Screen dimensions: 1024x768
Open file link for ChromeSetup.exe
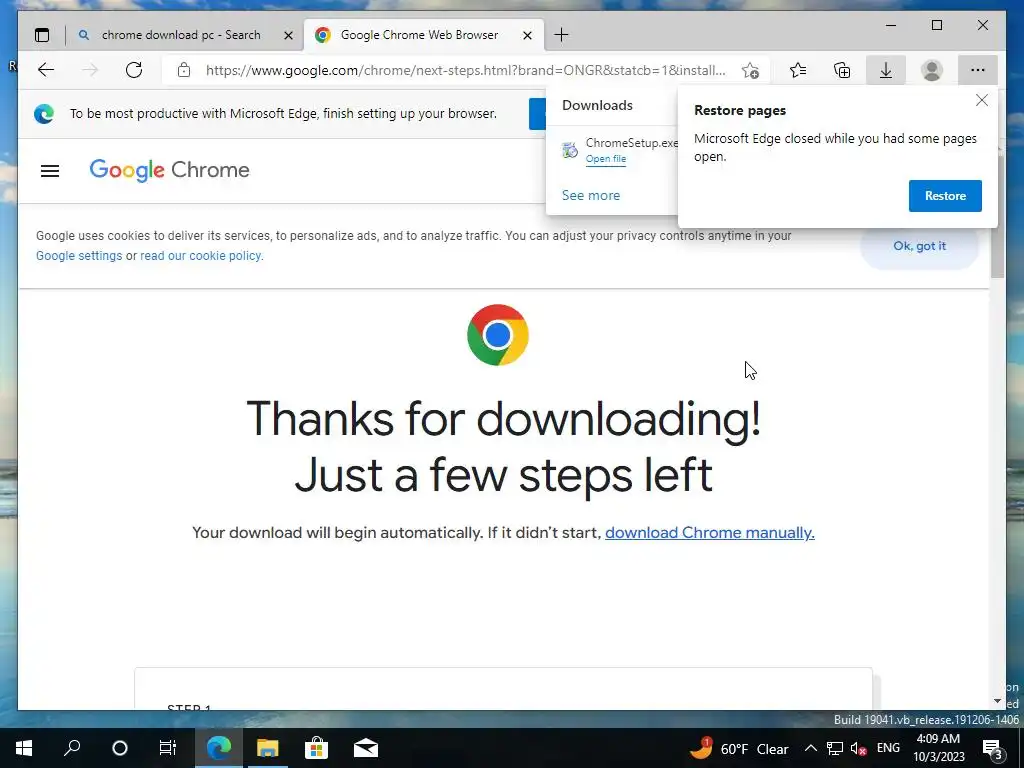pos(606,159)
